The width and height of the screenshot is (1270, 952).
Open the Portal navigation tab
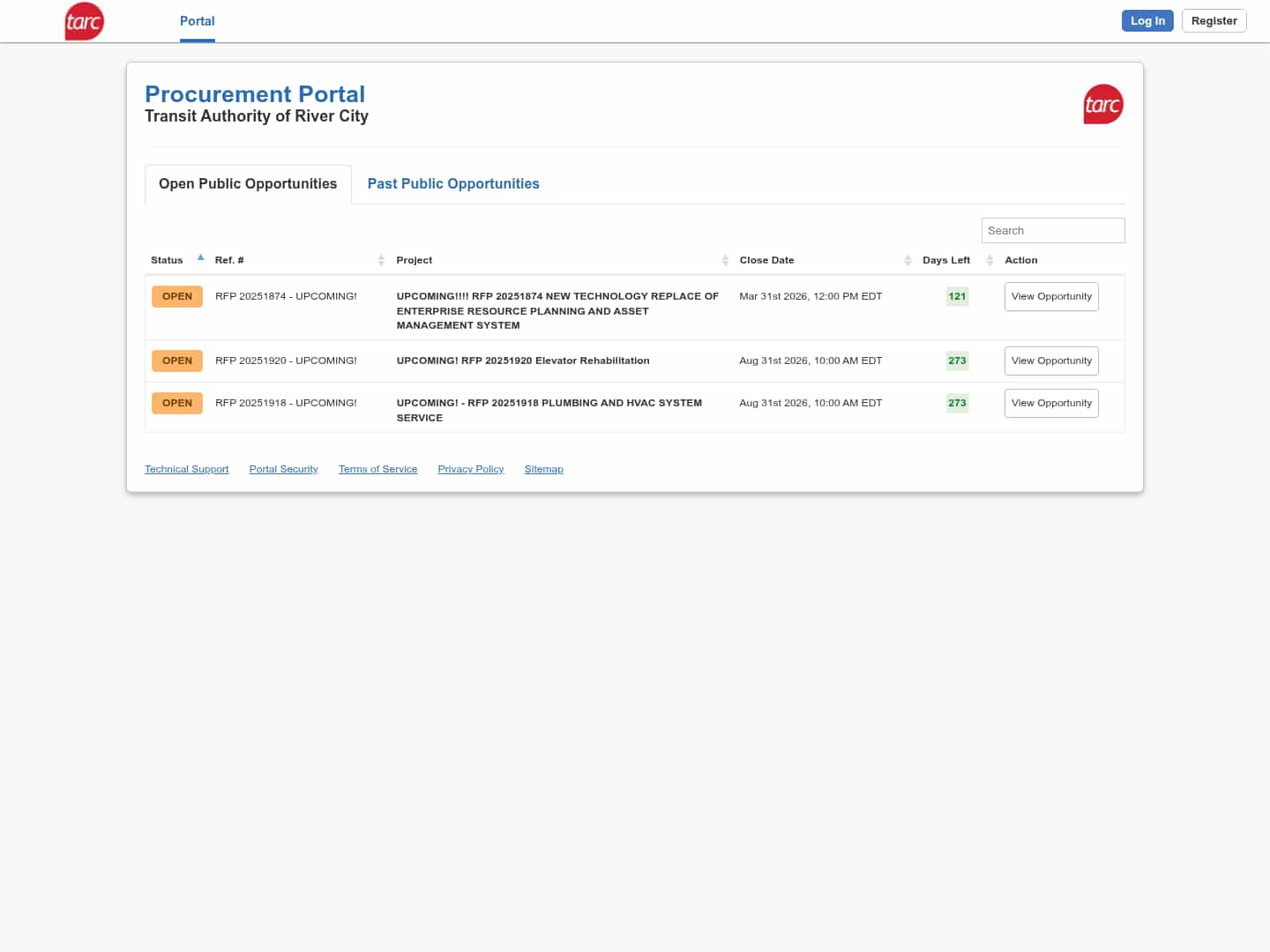click(197, 21)
